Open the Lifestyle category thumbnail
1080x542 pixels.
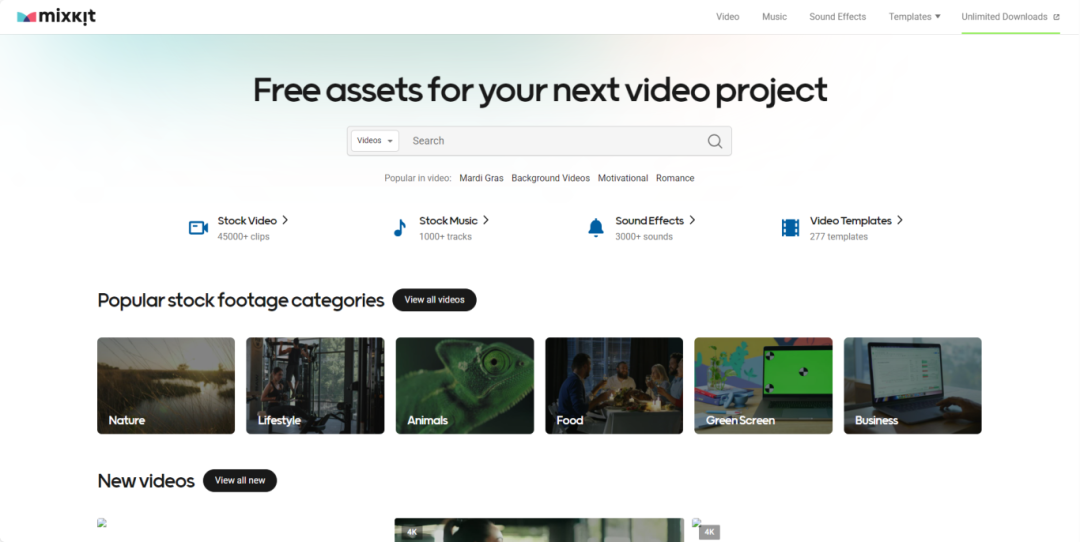click(x=315, y=386)
